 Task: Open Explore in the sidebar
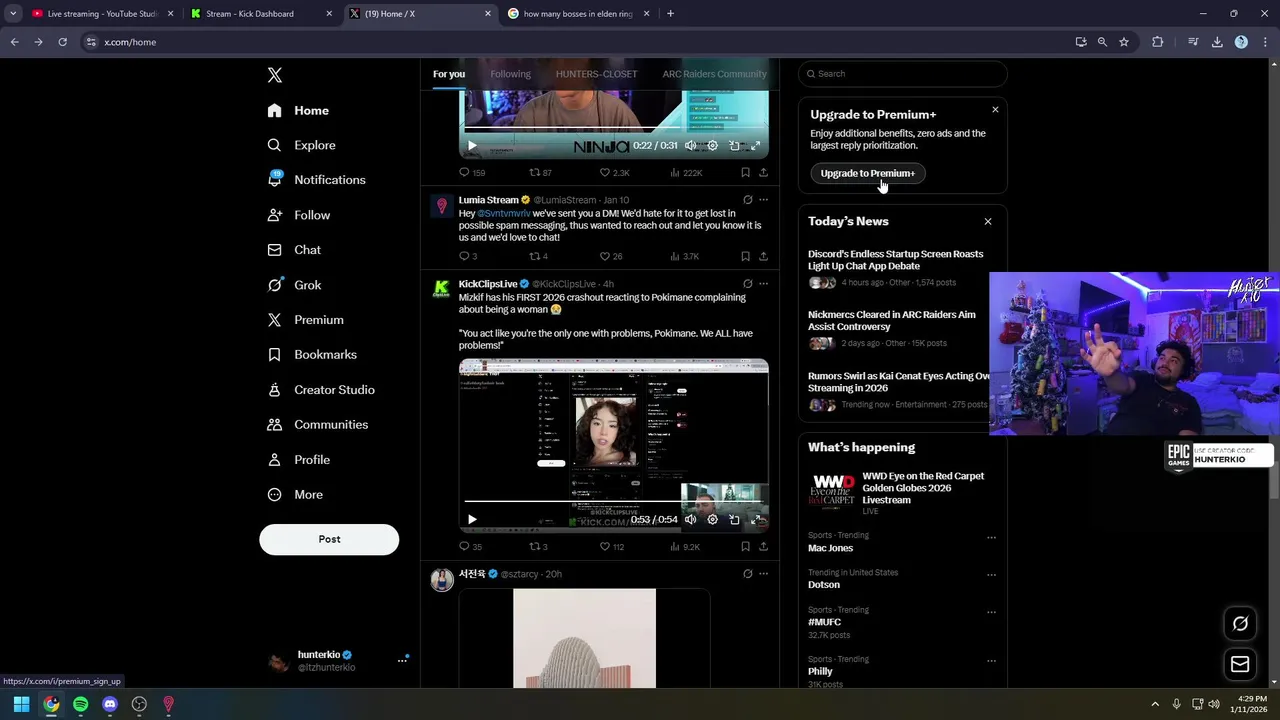tap(301, 145)
